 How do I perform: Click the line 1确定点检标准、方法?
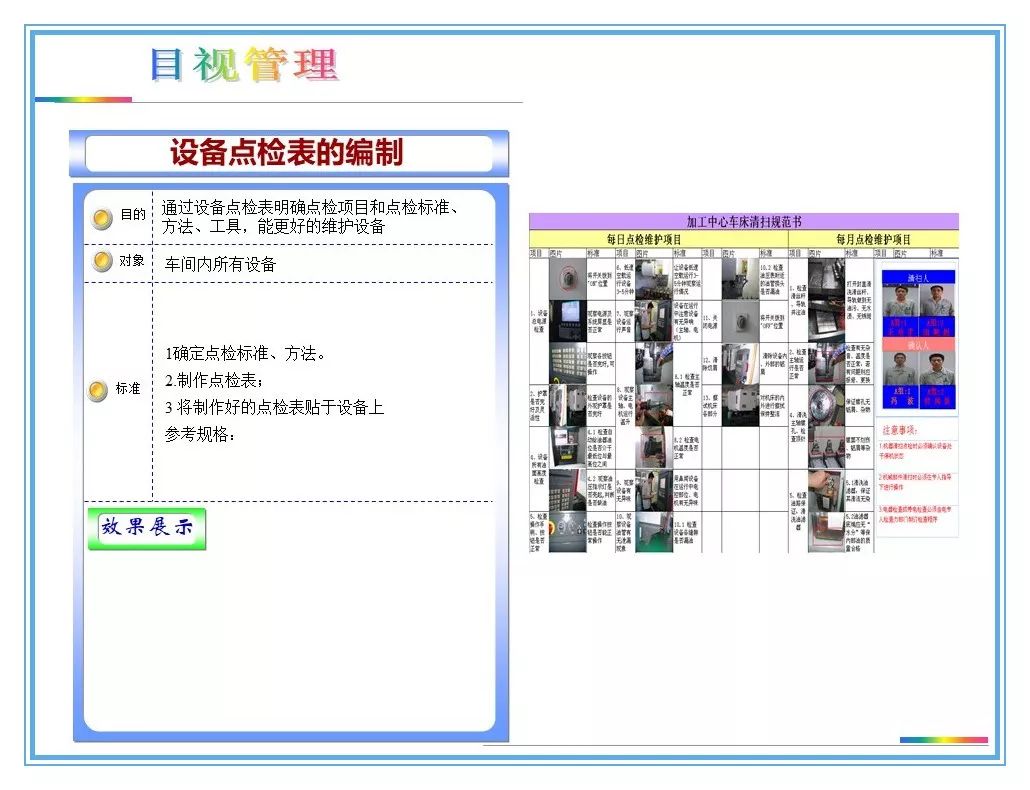coord(246,353)
